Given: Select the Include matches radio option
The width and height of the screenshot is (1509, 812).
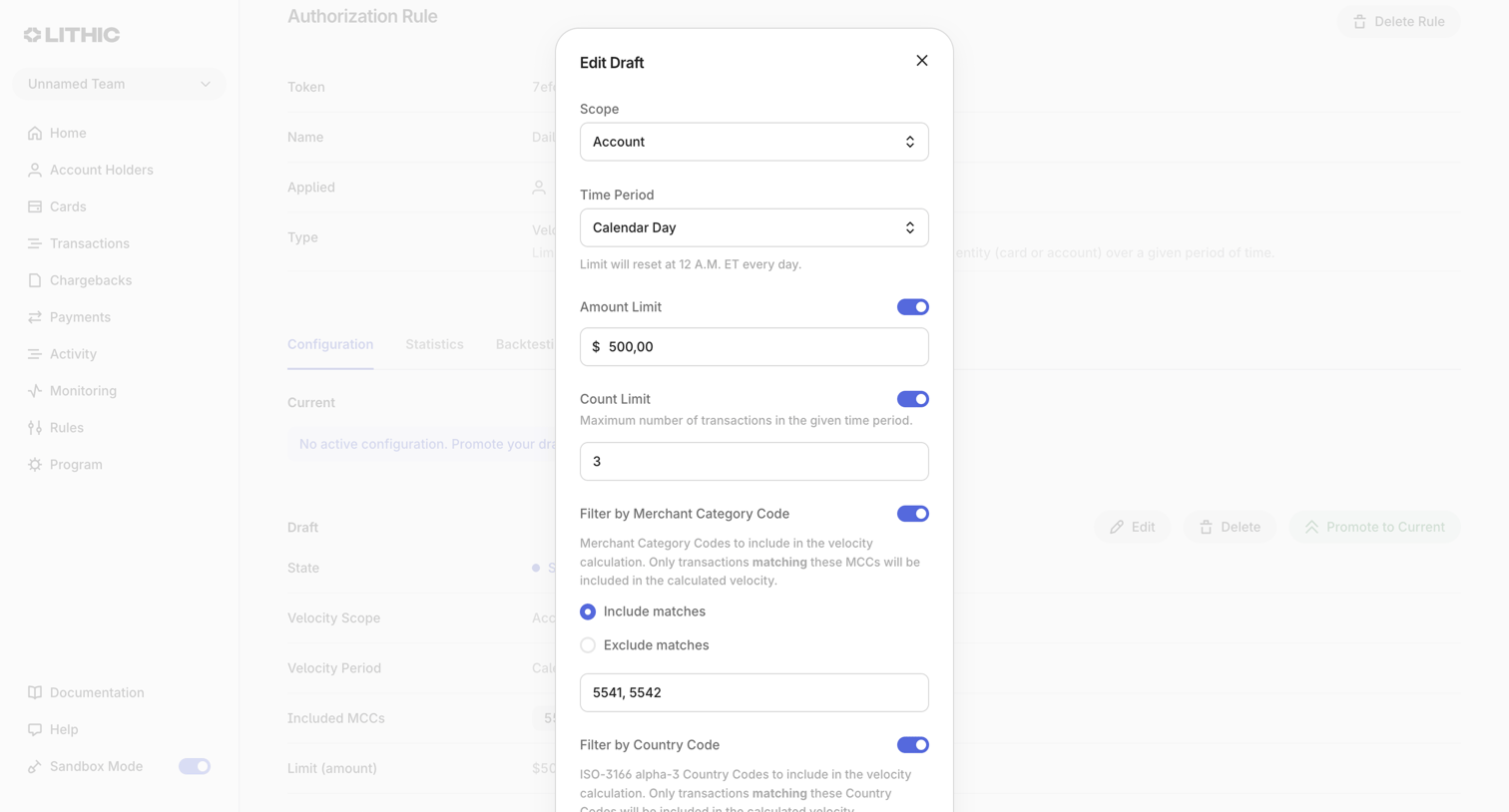Looking at the screenshot, I should [x=588, y=611].
